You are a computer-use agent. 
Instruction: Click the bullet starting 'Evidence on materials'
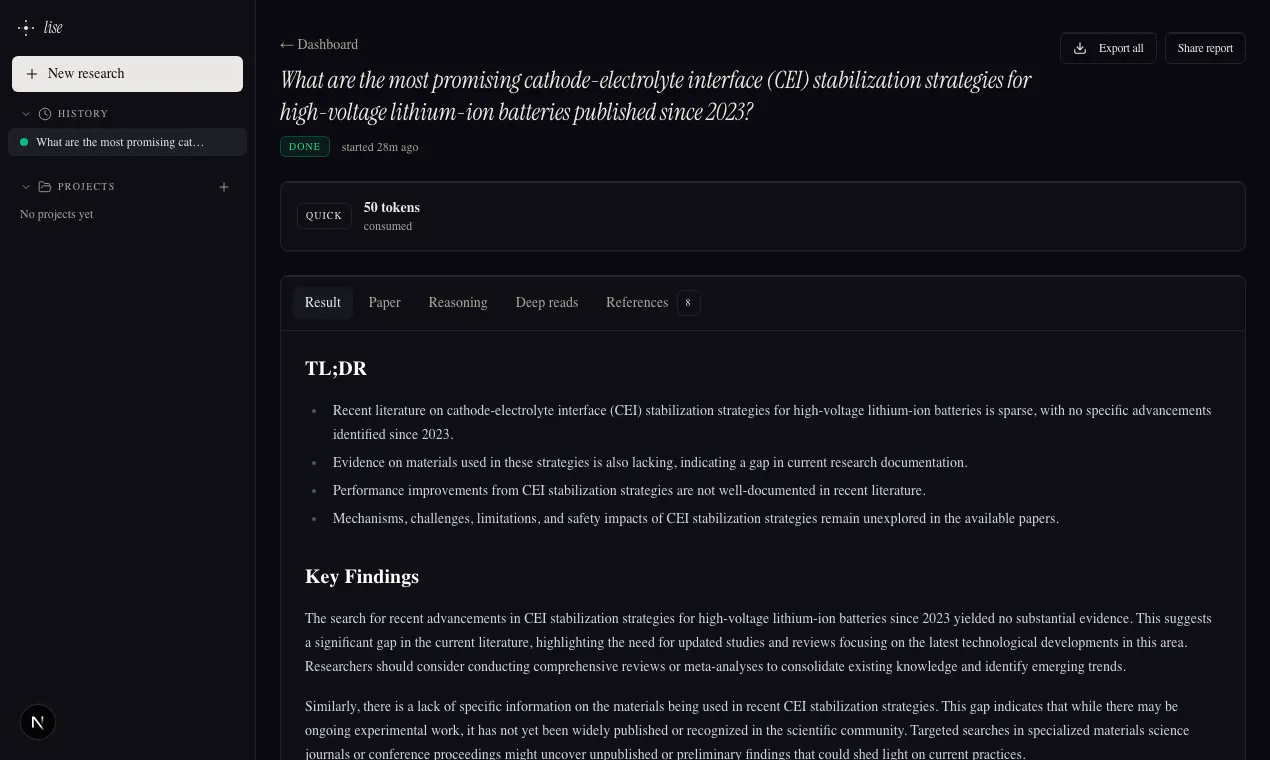(x=650, y=463)
